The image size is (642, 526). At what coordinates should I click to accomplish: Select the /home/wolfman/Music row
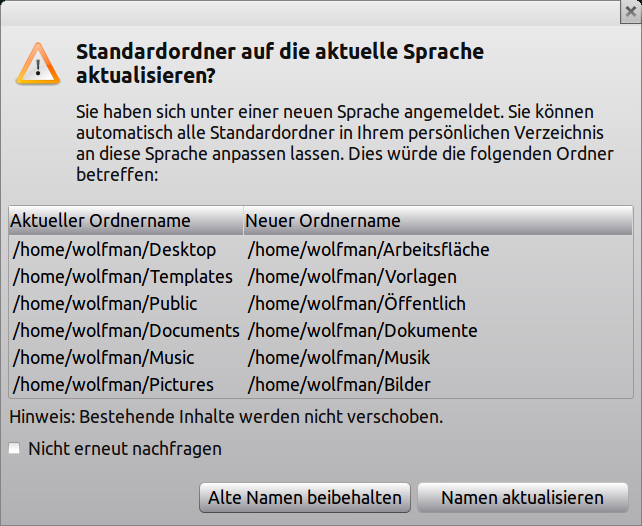pos(104,358)
